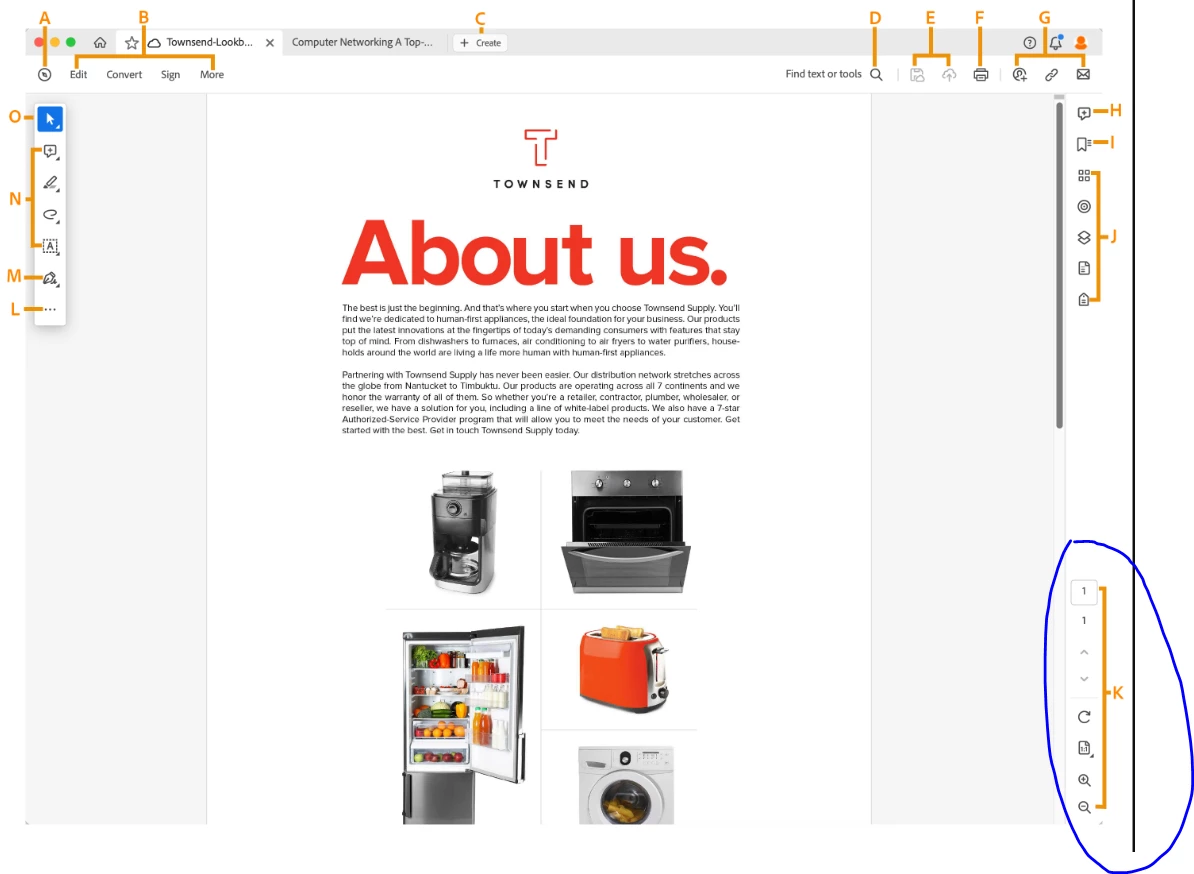
Task: Click the refrigerator image
Action: tap(465, 725)
